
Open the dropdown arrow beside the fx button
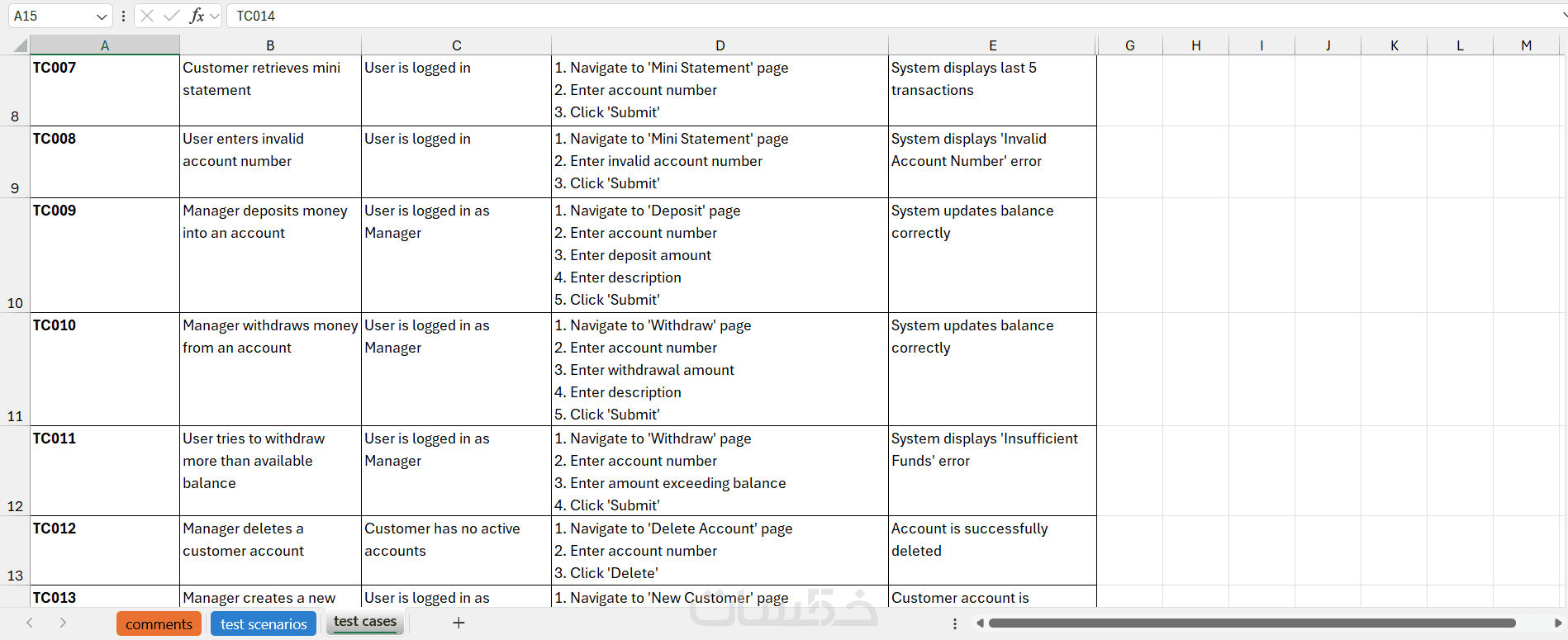pyautogui.click(x=215, y=16)
